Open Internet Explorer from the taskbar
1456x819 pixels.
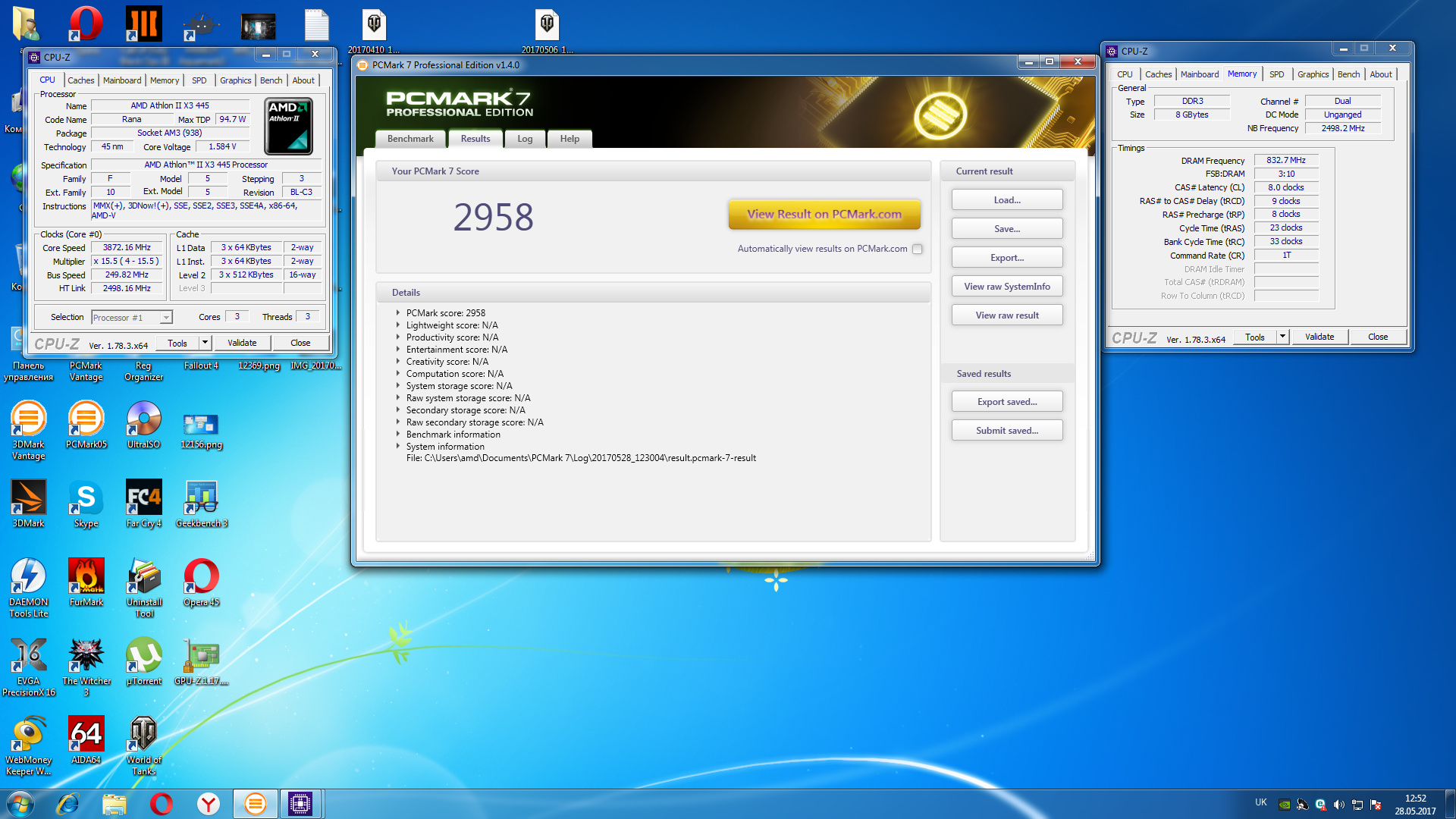tap(67, 804)
